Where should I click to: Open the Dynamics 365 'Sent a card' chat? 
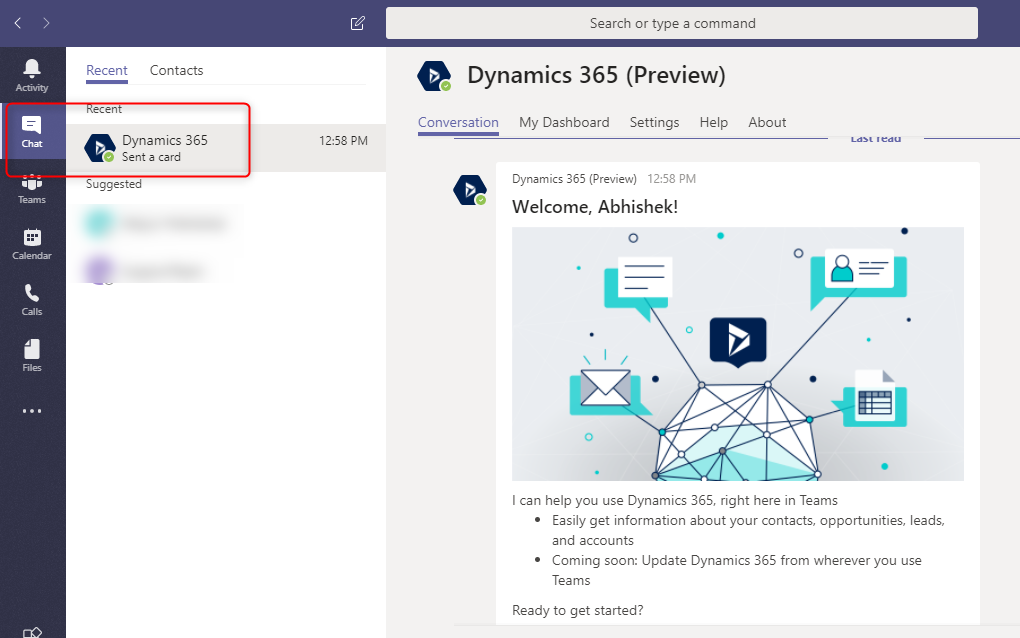pyautogui.click(x=226, y=148)
